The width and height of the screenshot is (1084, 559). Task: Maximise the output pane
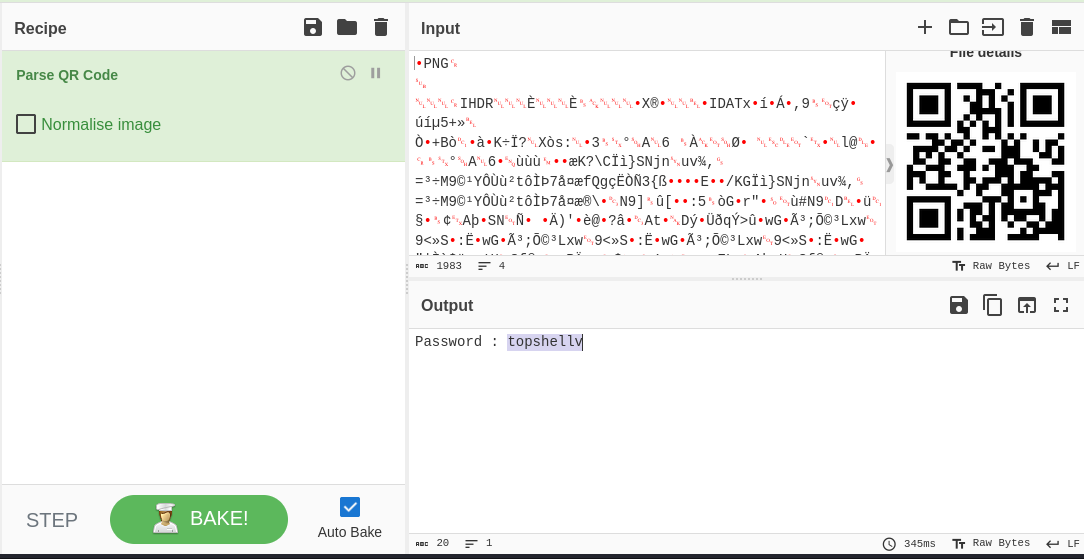1061,305
